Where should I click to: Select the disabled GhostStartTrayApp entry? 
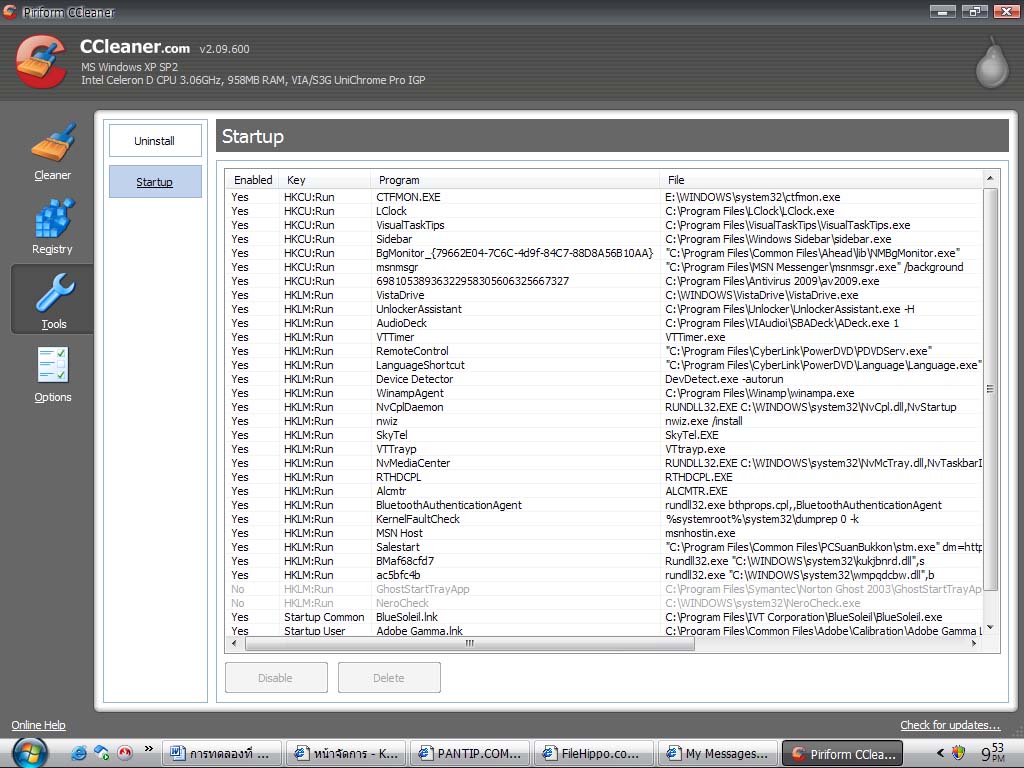point(603,589)
